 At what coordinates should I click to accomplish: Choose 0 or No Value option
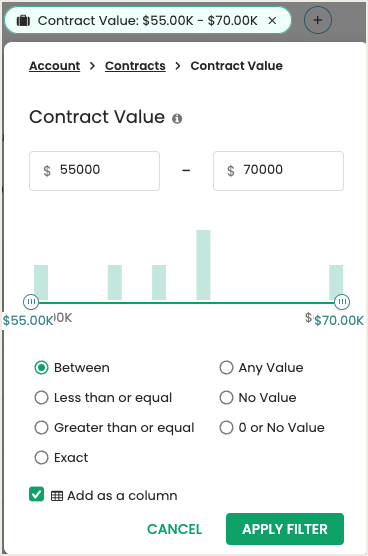point(226,428)
